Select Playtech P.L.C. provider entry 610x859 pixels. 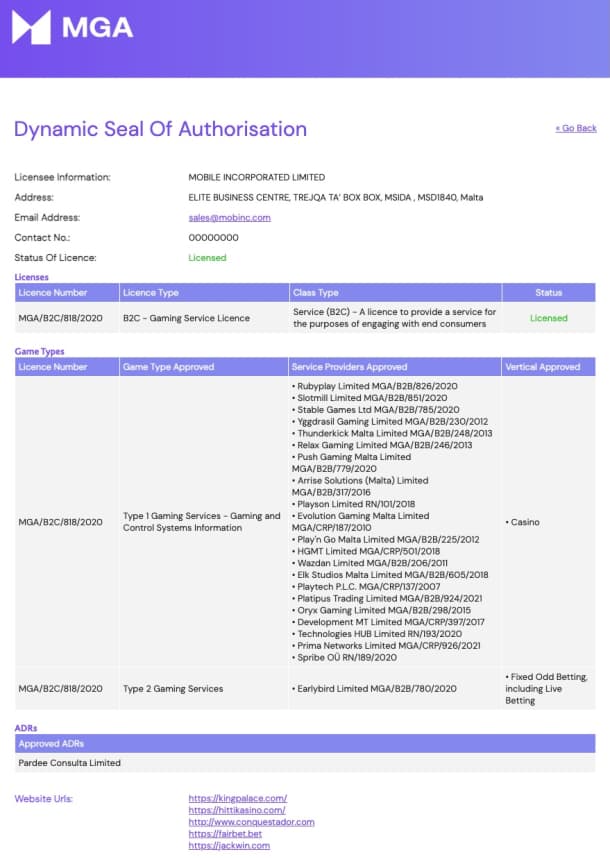tap(366, 587)
